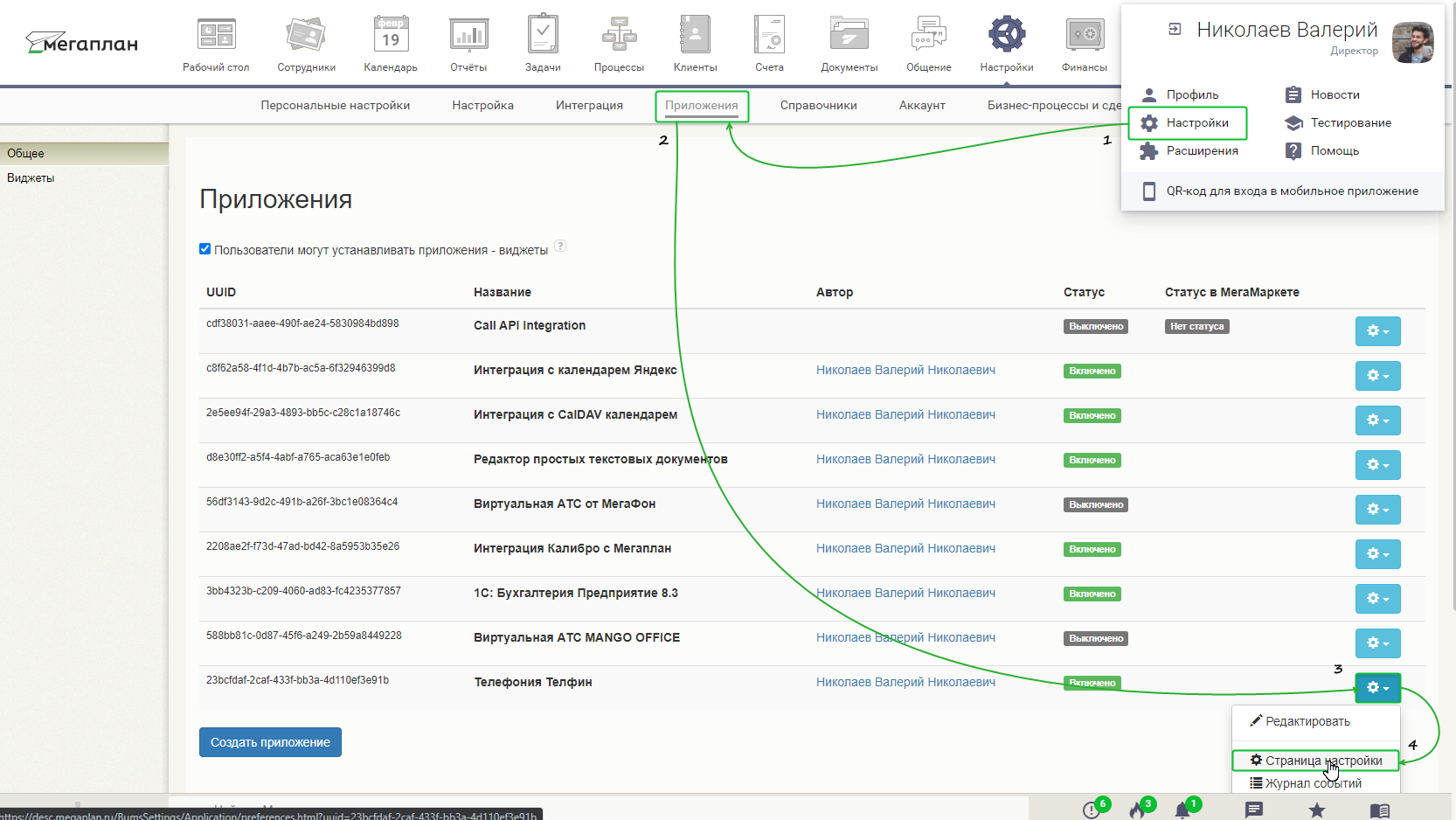Open gear dropdown for Call API Integration
This screenshot has width=1456, height=820.
click(1377, 331)
